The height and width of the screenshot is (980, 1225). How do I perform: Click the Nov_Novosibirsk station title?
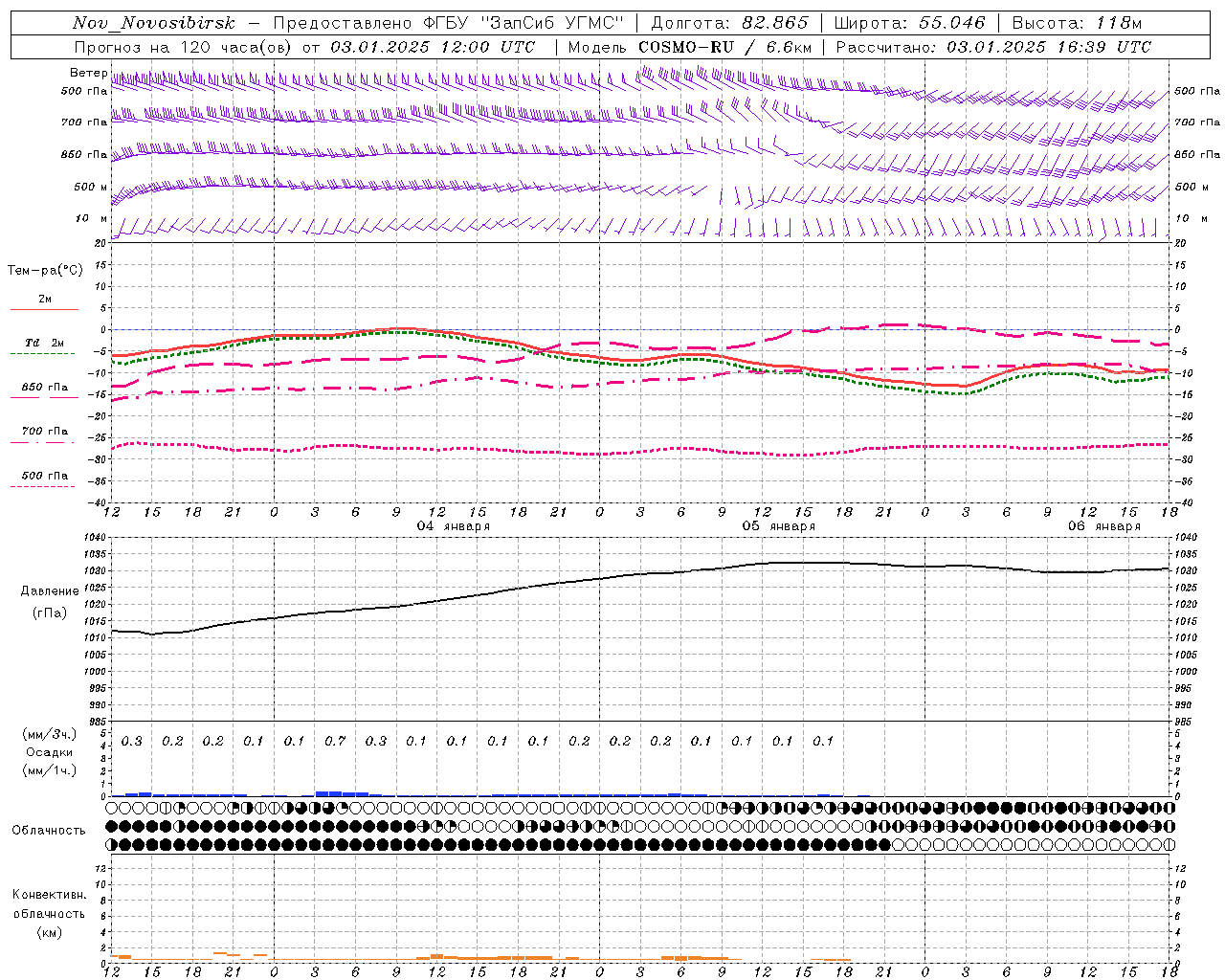click(x=154, y=23)
